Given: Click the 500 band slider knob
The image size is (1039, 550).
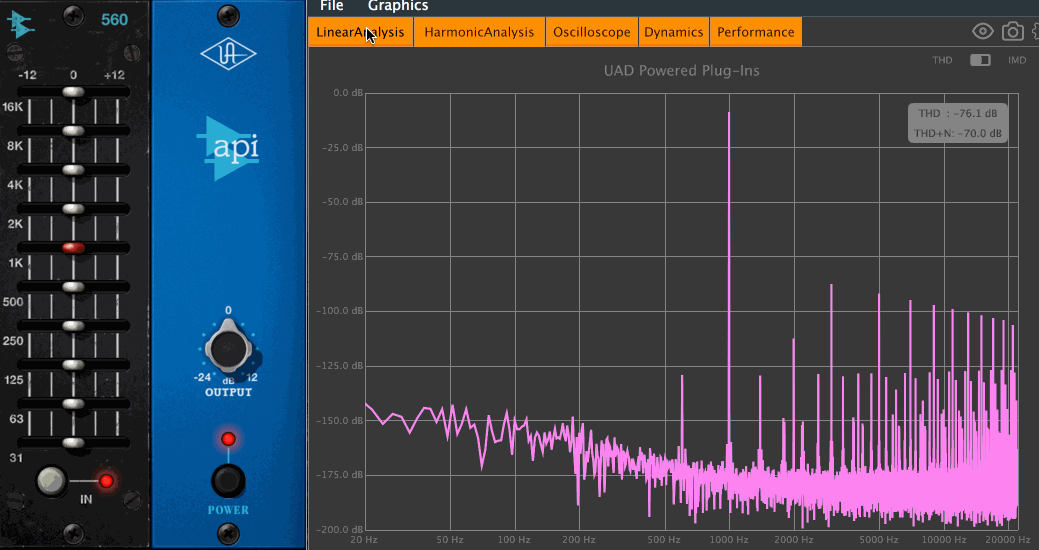Looking at the screenshot, I should pyautogui.click(x=74, y=287).
